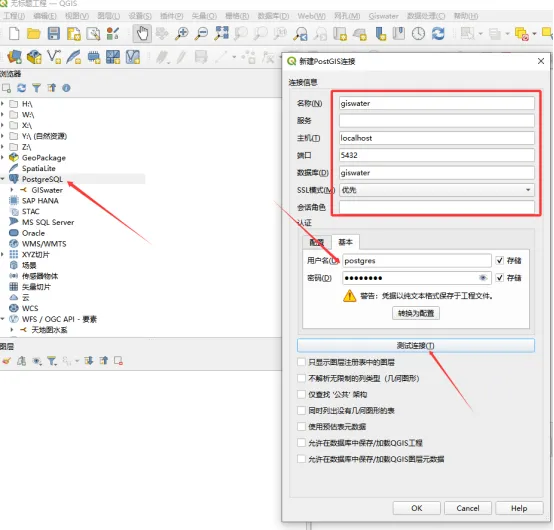
Task: Click the 测试连接(T) button
Action: (416, 345)
